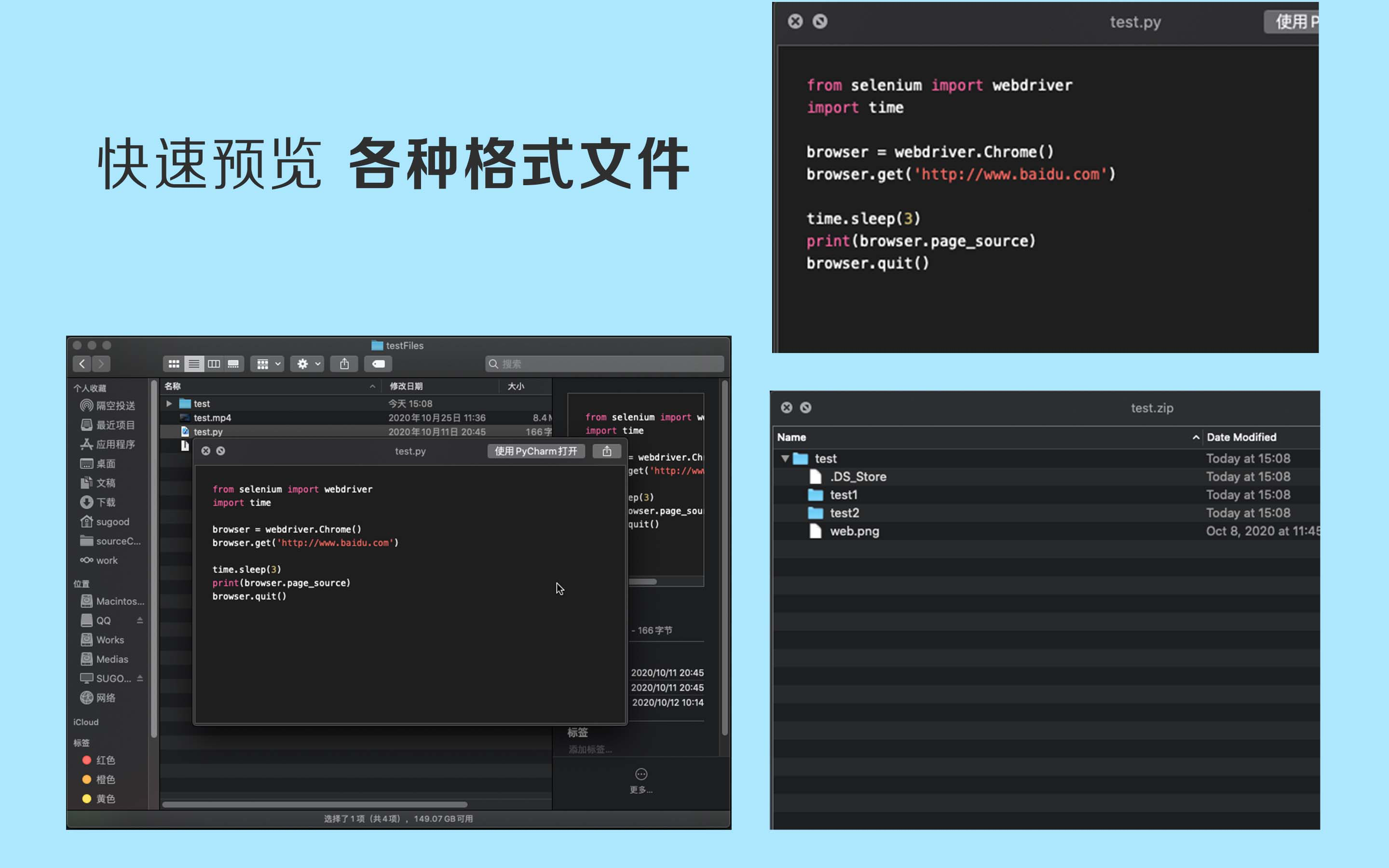The width and height of the screenshot is (1389, 868).
Task: Expand the test folder disclosure triangle
Action: tap(169, 404)
